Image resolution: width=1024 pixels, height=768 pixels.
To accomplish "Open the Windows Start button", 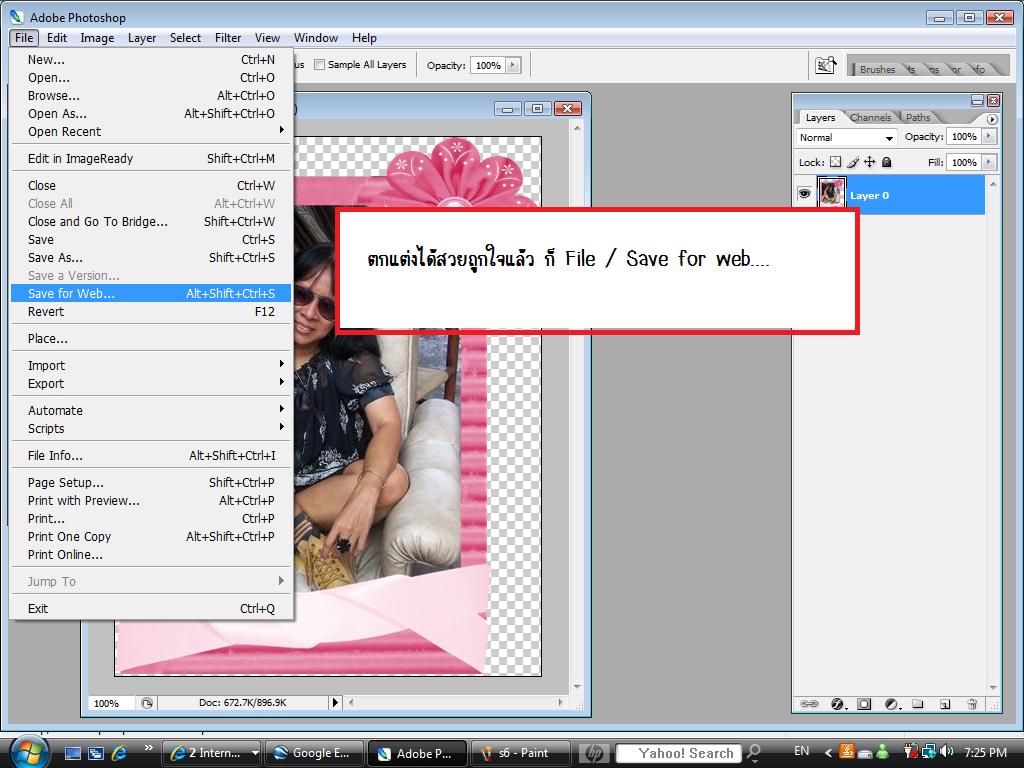I will point(28,753).
